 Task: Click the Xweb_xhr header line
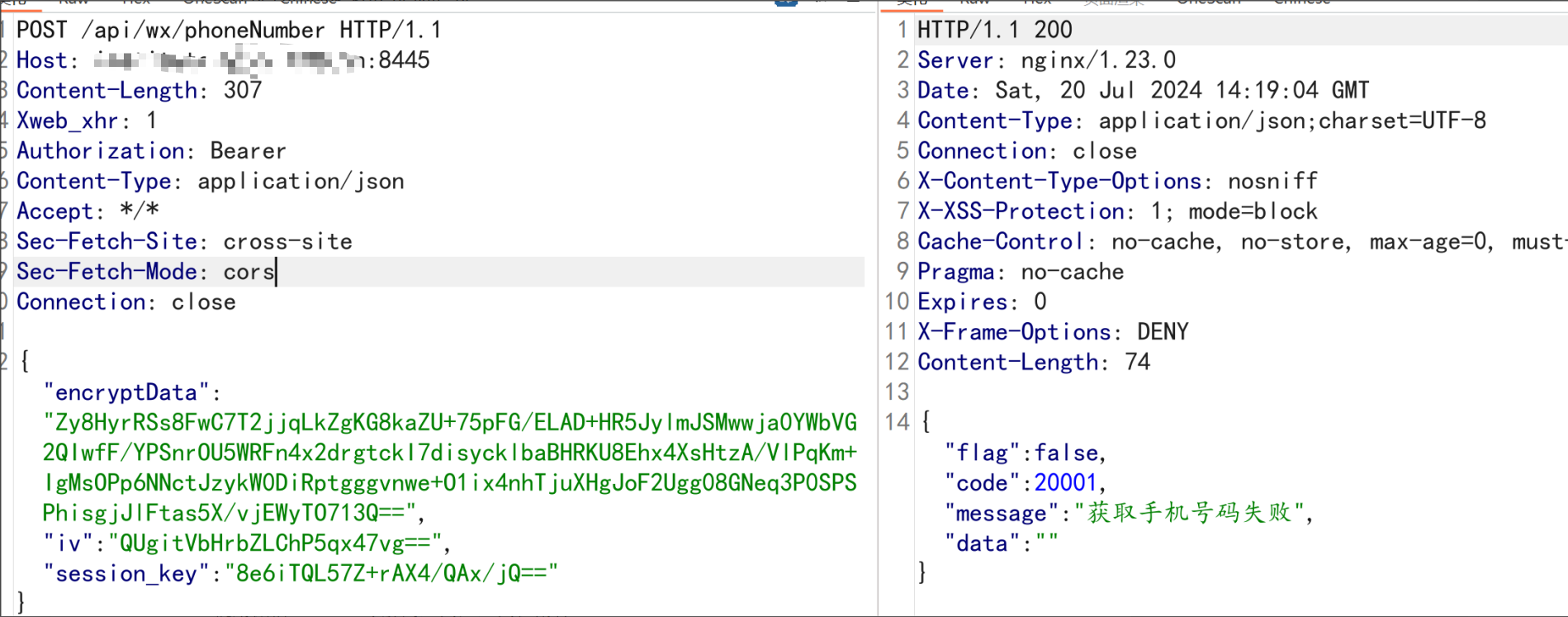(x=86, y=121)
